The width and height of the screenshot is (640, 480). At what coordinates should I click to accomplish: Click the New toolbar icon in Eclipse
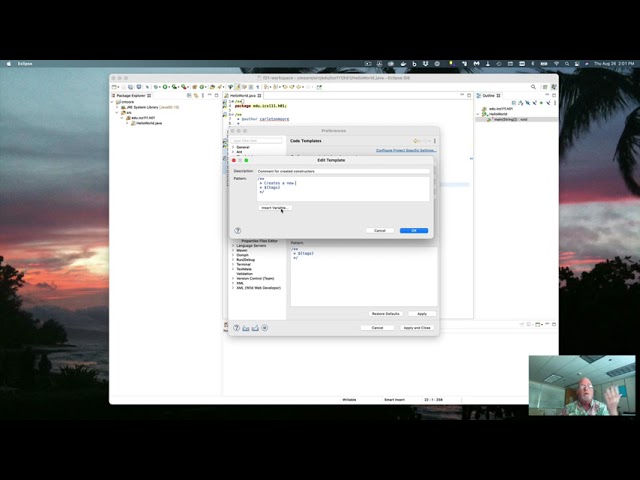pyautogui.click(x=115, y=87)
